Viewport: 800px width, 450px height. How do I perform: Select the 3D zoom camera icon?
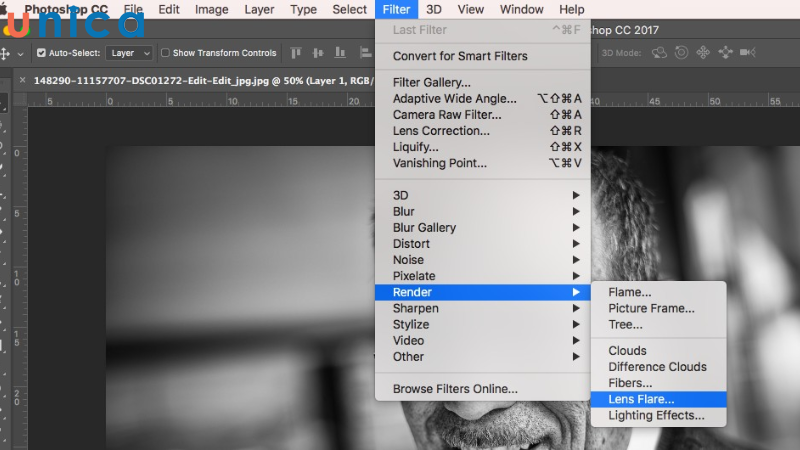click(x=747, y=53)
